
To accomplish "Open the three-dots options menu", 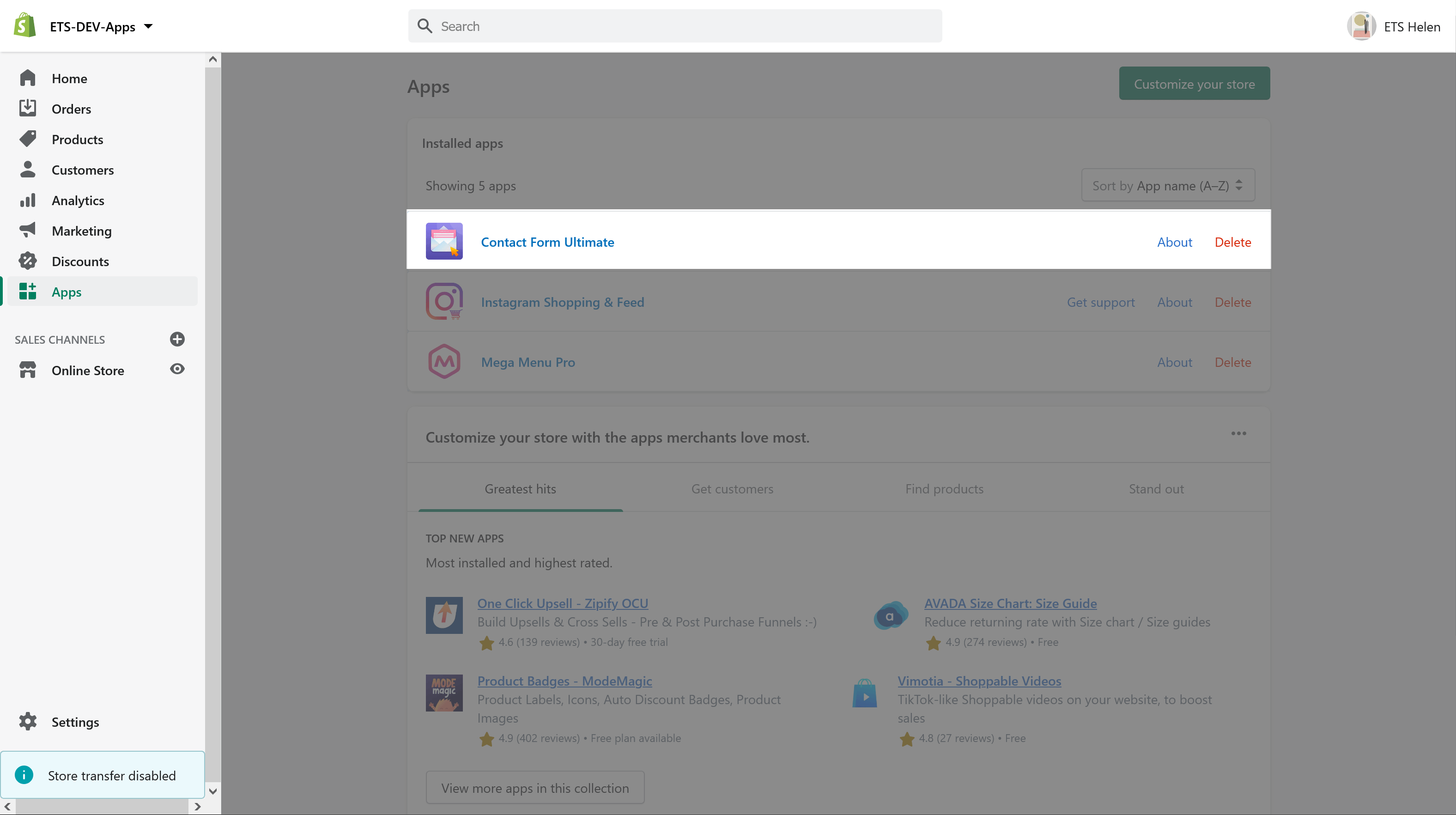I will [x=1238, y=433].
